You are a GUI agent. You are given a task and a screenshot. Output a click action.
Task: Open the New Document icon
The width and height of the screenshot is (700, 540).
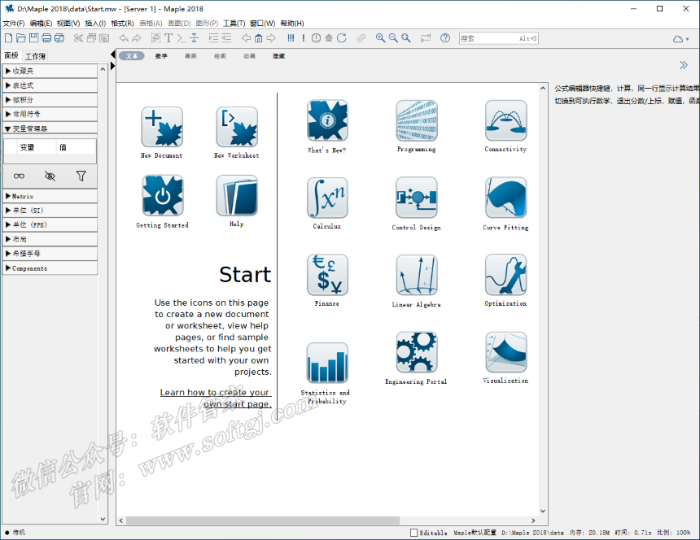point(162,127)
